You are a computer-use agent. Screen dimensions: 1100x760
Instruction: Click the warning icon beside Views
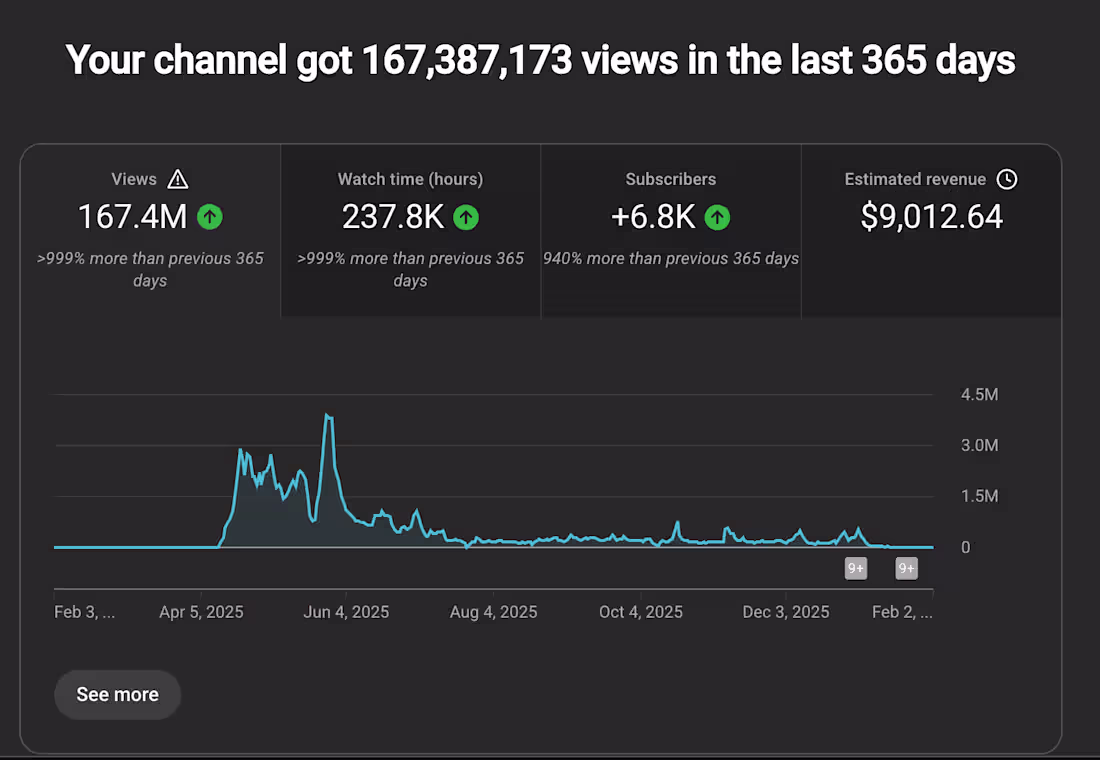point(178,179)
